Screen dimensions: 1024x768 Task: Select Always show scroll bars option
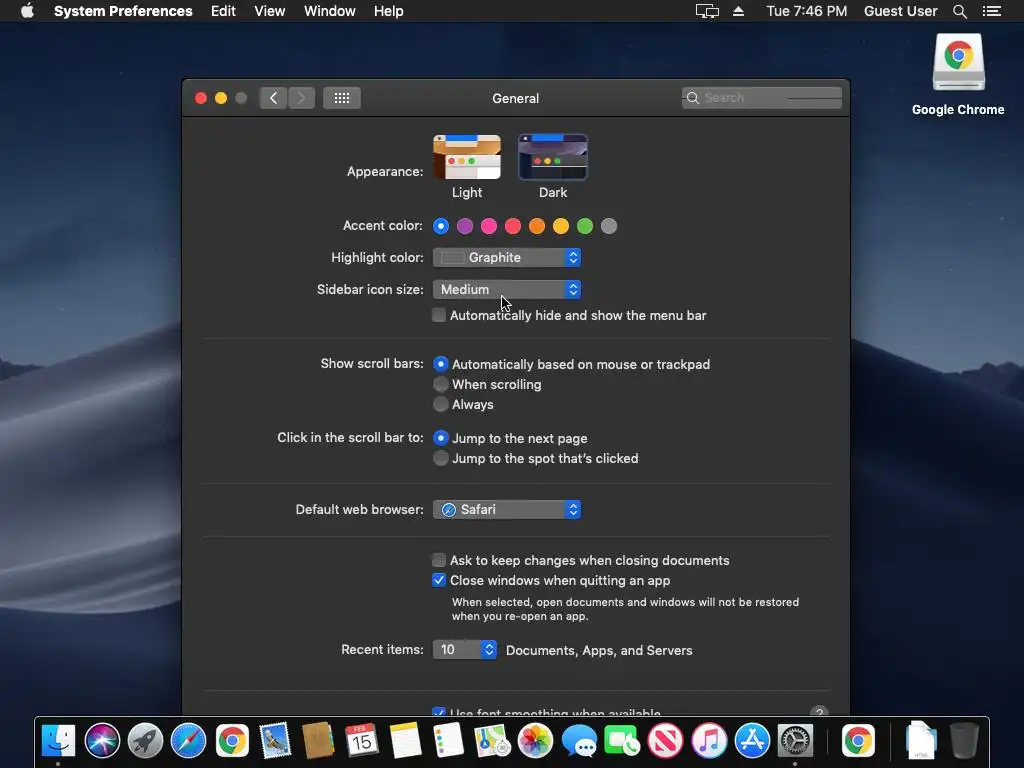click(441, 404)
